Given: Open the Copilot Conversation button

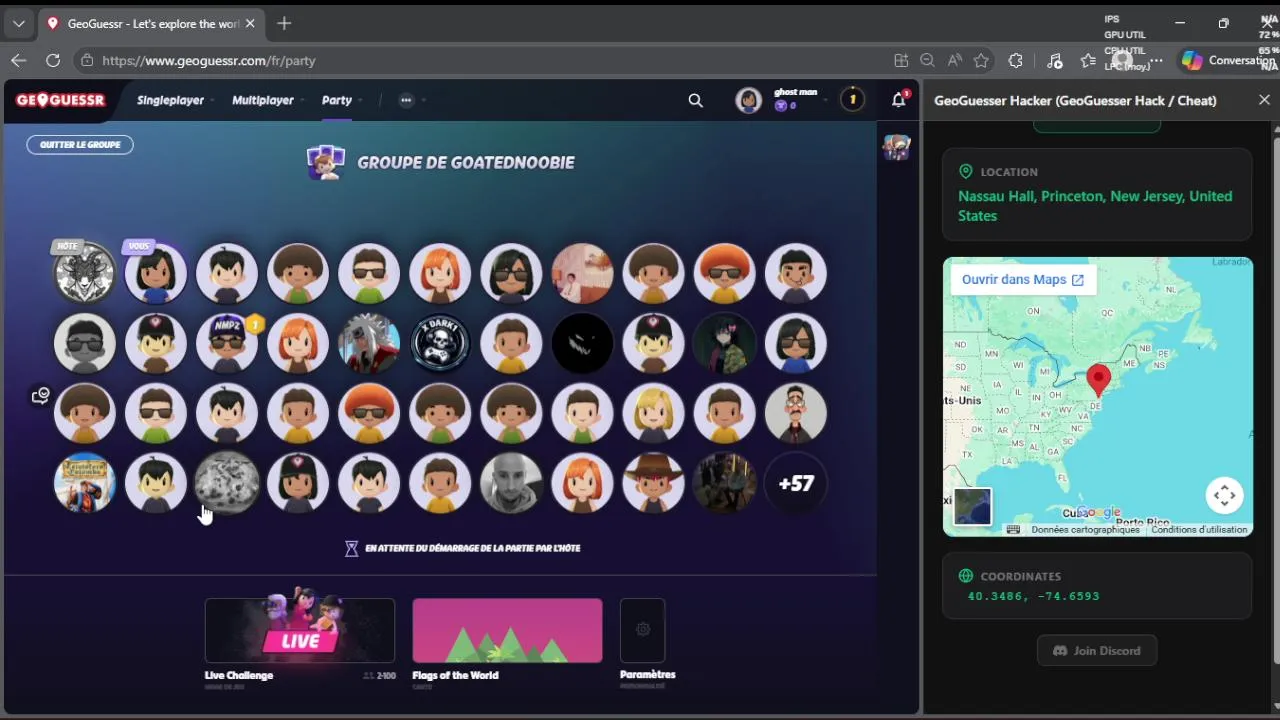Looking at the screenshot, I should coord(1228,60).
